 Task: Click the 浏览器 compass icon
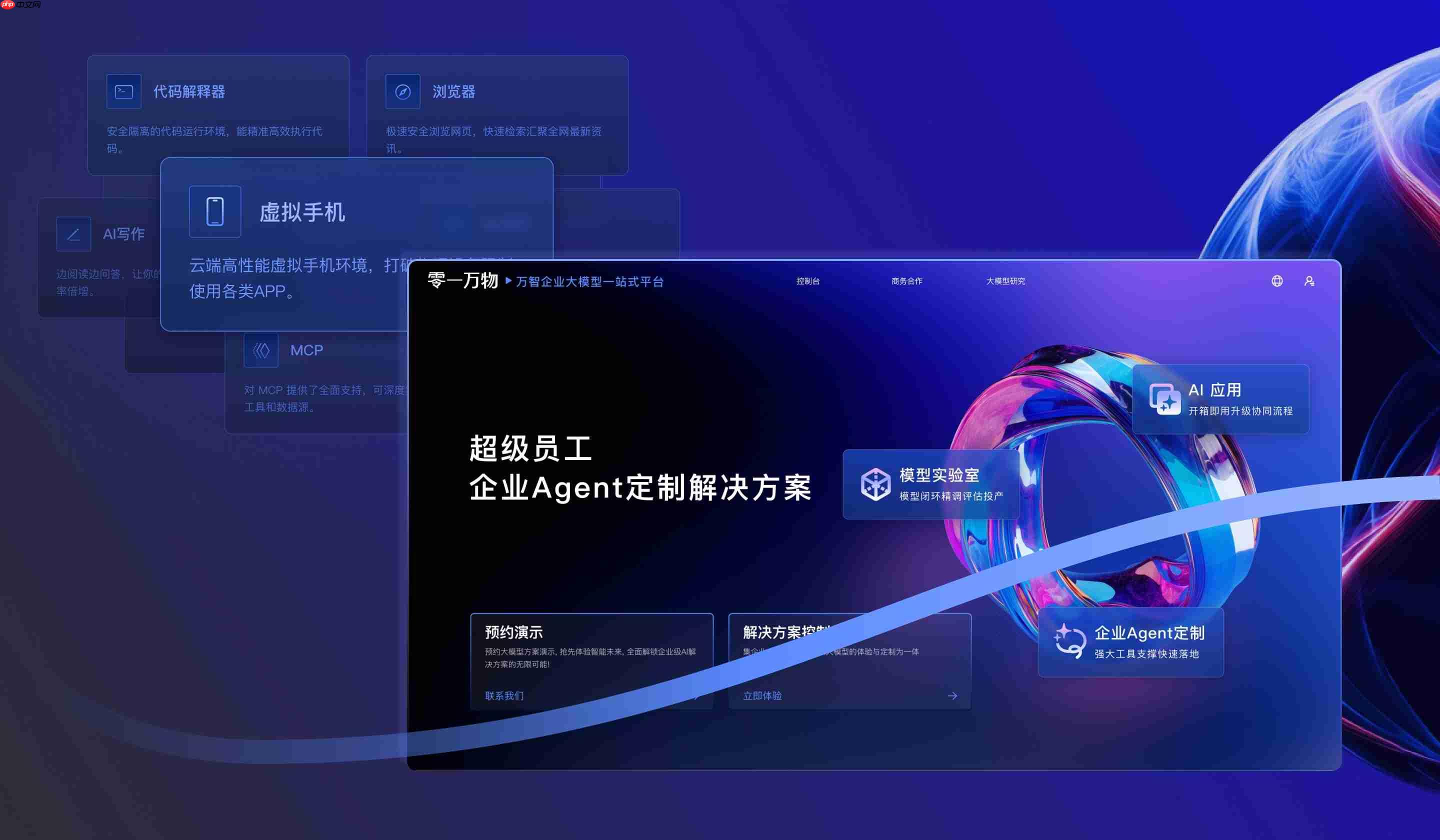(403, 91)
